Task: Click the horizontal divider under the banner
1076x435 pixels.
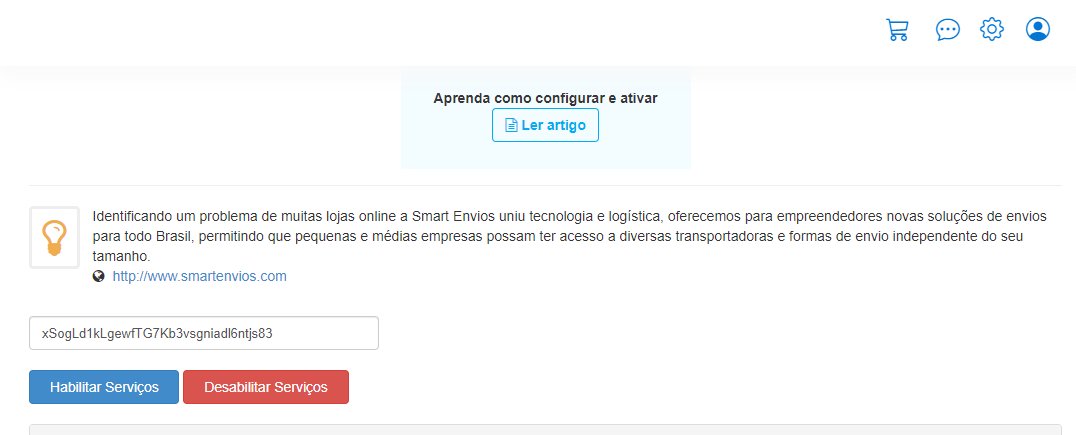Action: click(x=546, y=185)
